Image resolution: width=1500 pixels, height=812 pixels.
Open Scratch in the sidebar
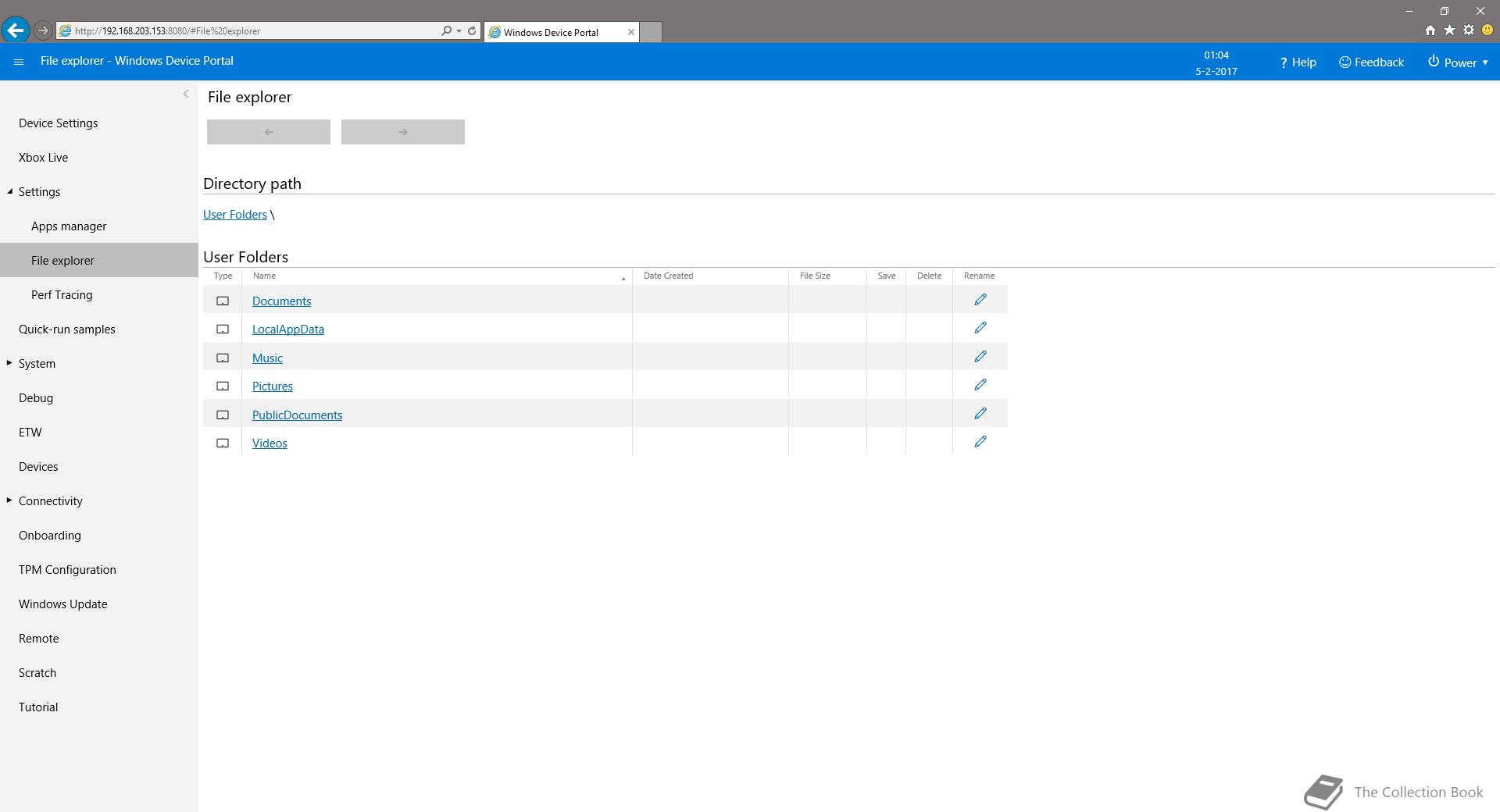click(x=37, y=673)
